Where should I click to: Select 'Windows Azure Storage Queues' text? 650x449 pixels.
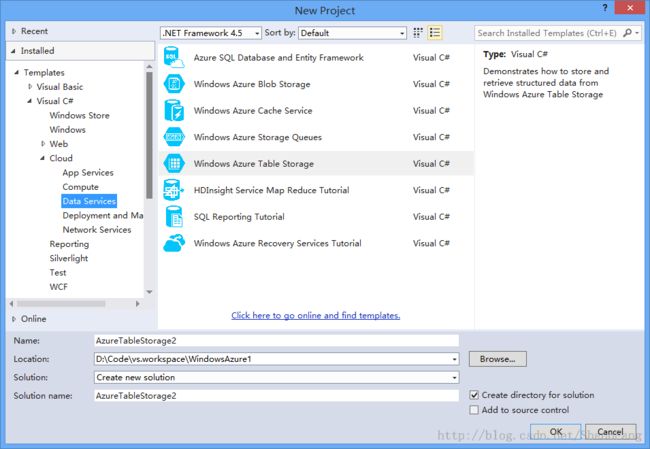coord(257,137)
